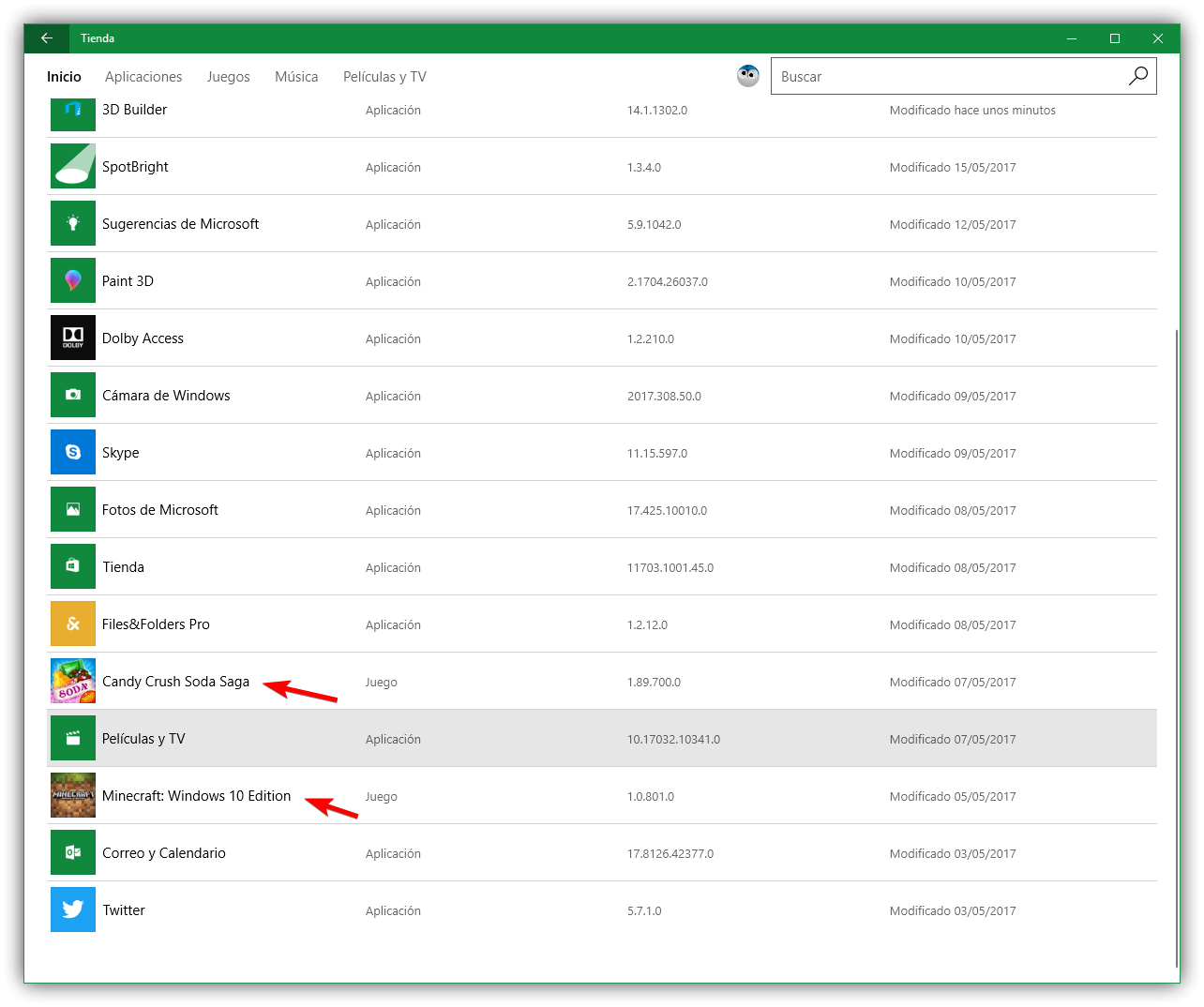The width and height of the screenshot is (1204, 1007).
Task: Click the Dolby Access app icon
Action: point(73,338)
